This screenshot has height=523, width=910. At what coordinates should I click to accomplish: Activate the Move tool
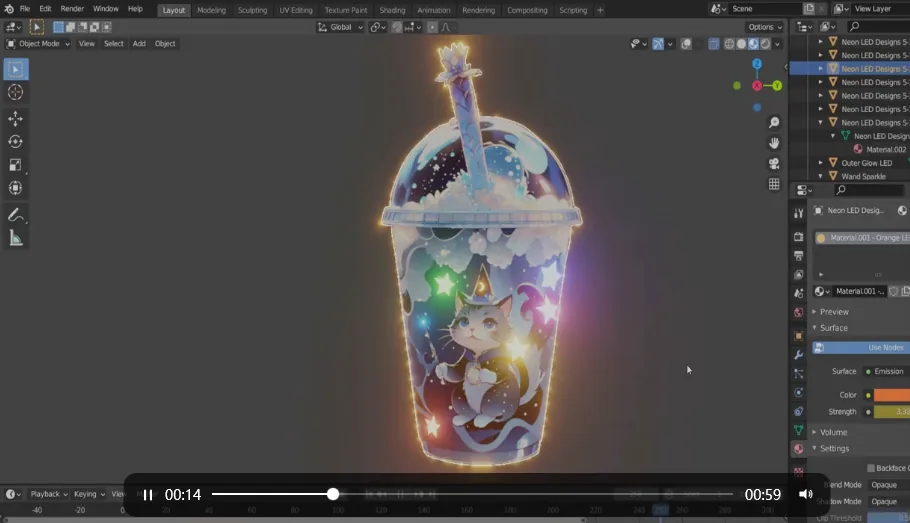16,118
